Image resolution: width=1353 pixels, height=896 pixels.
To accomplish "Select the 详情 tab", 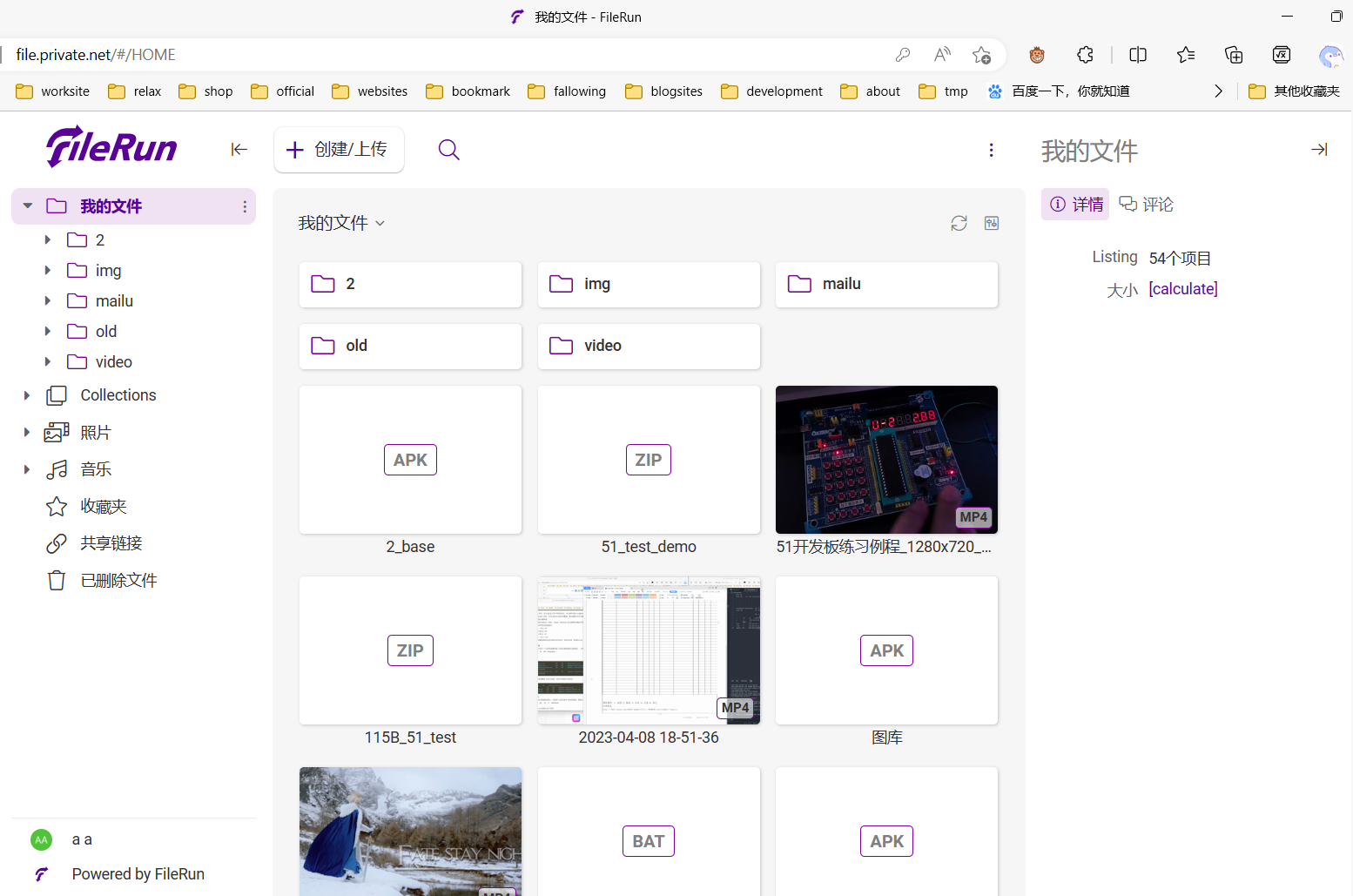I will click(1075, 204).
